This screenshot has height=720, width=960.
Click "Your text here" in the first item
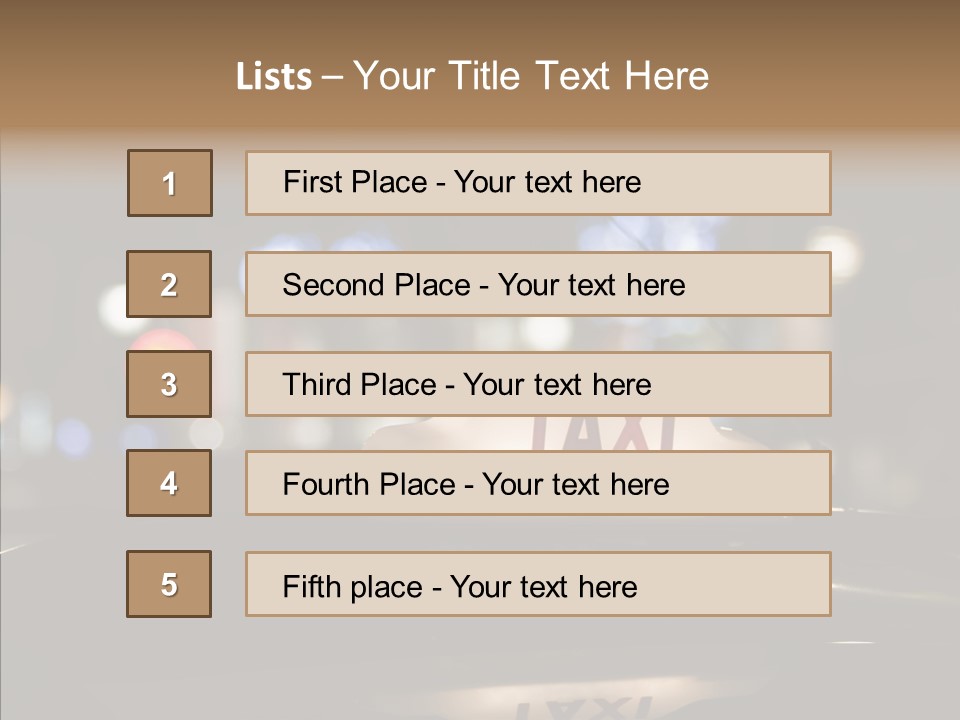coord(547,182)
